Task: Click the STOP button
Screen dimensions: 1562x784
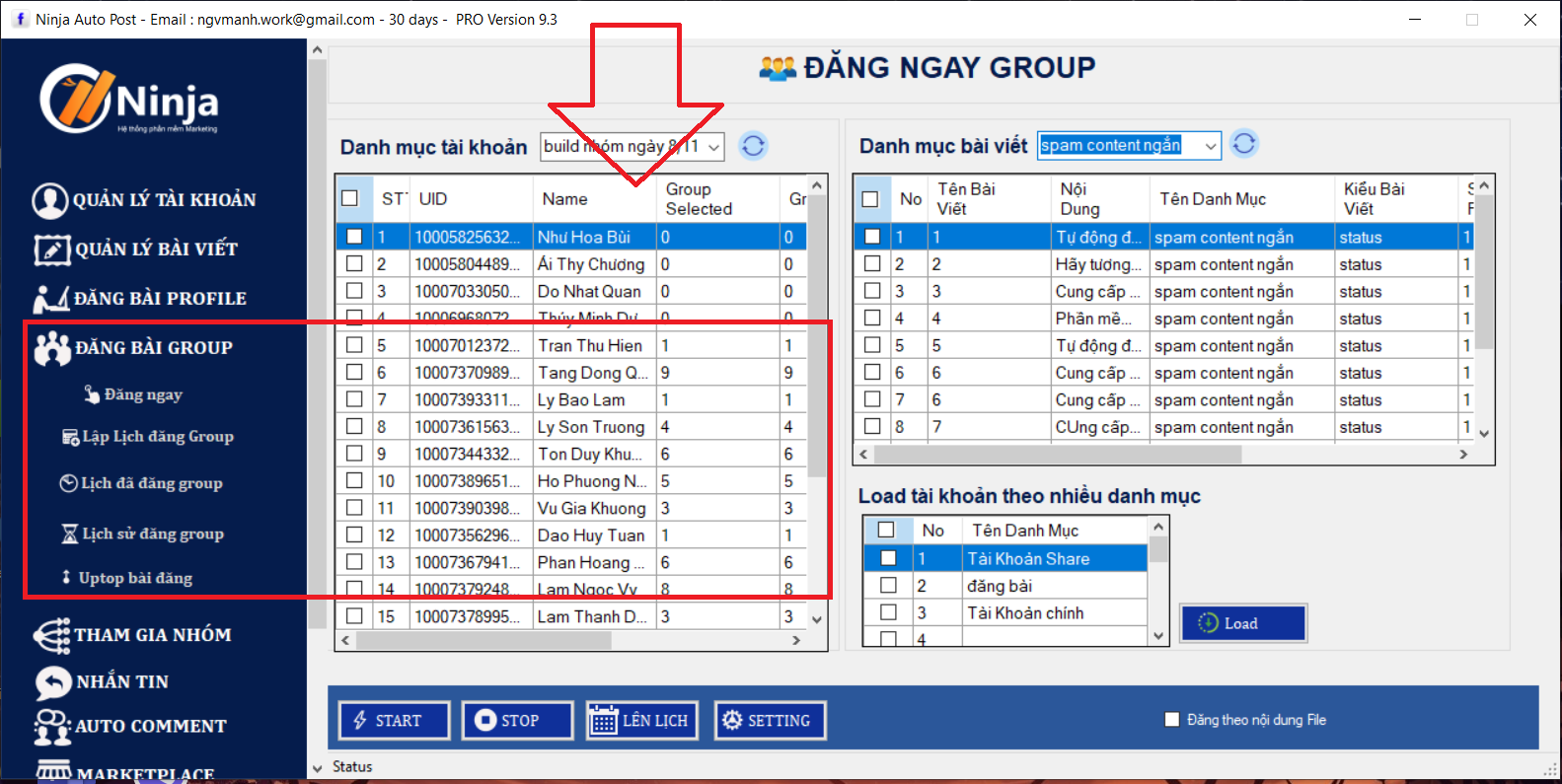Action: pos(517,721)
